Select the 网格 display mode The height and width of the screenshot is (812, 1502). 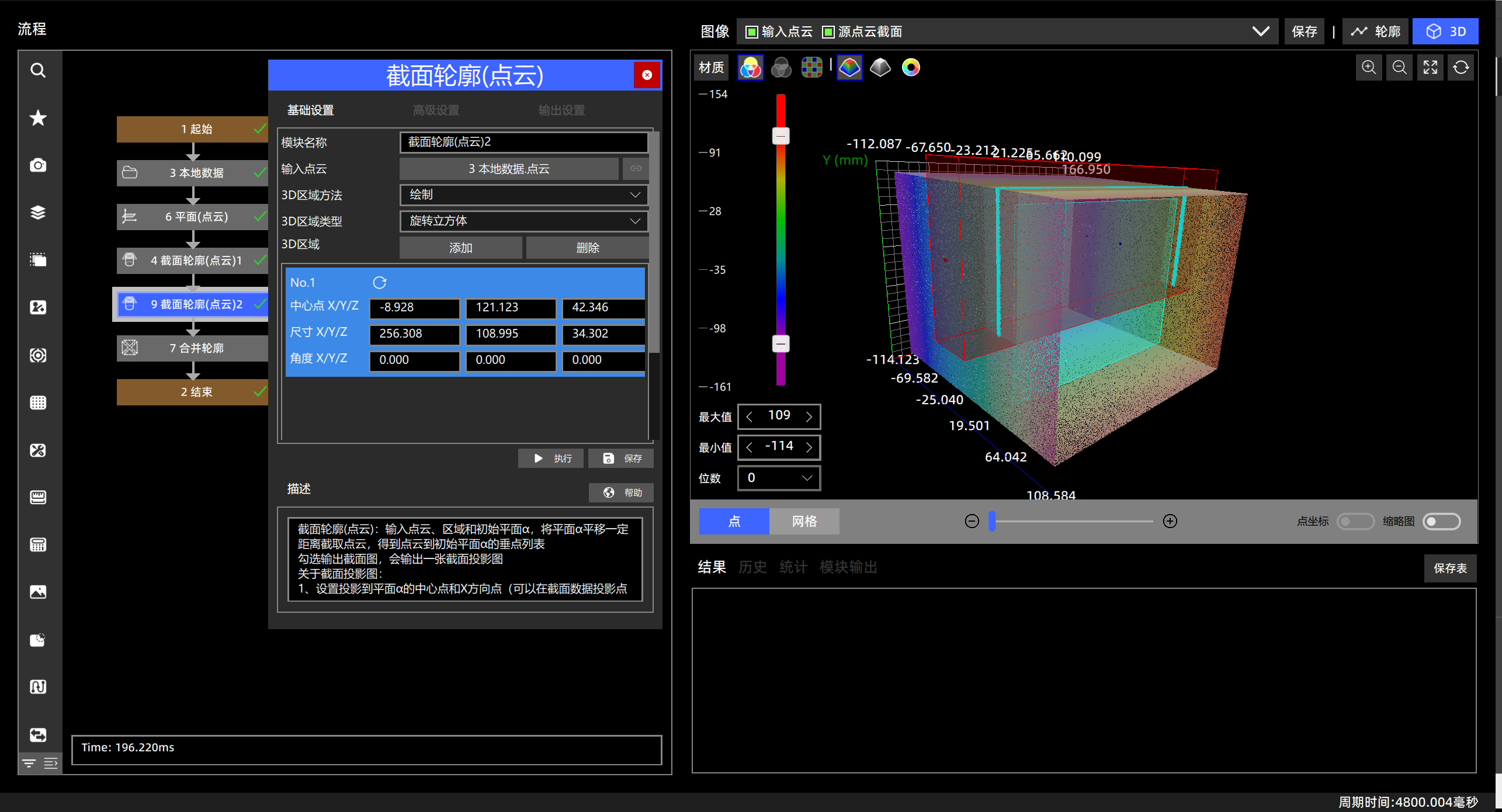[804, 521]
